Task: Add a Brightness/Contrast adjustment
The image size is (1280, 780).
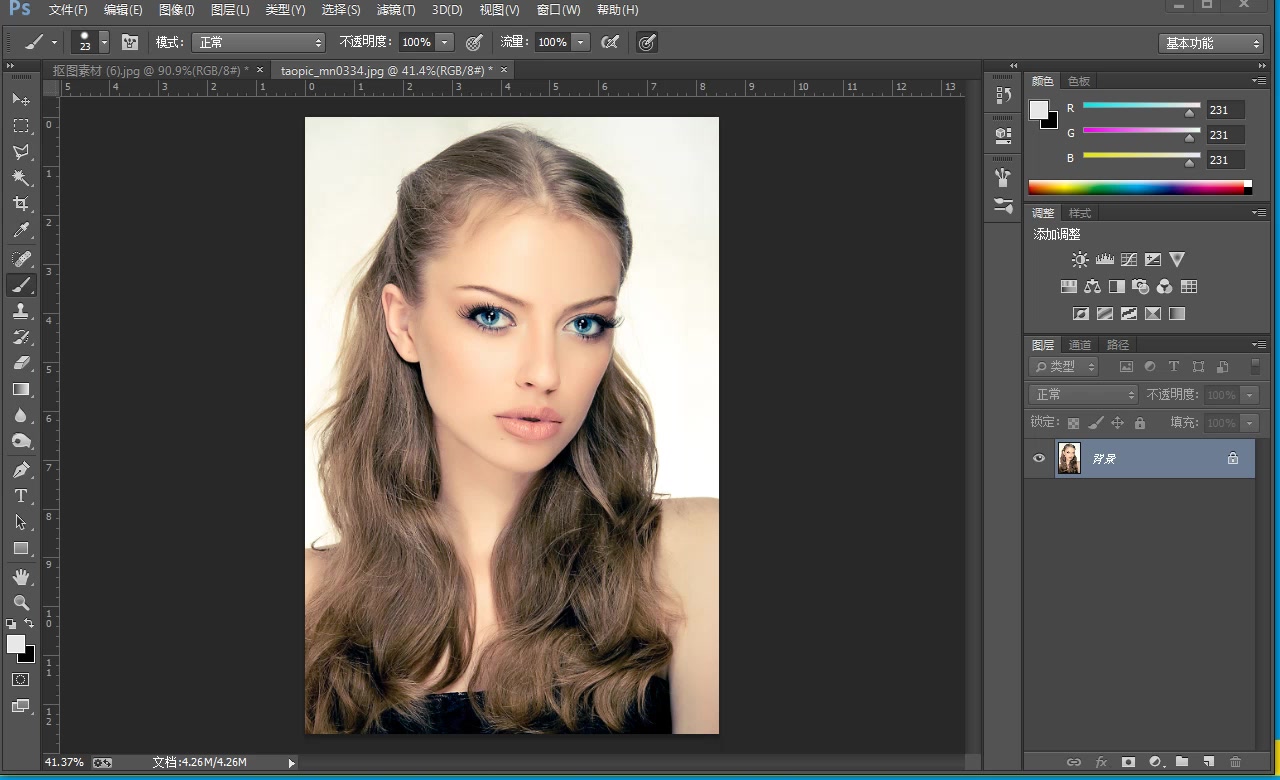Action: click(x=1080, y=260)
